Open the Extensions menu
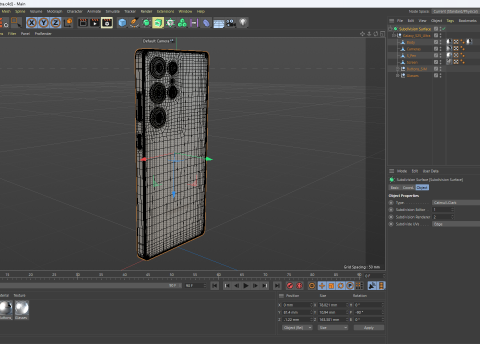Image resolution: width=480 pixels, height=360 pixels. tap(165, 11)
